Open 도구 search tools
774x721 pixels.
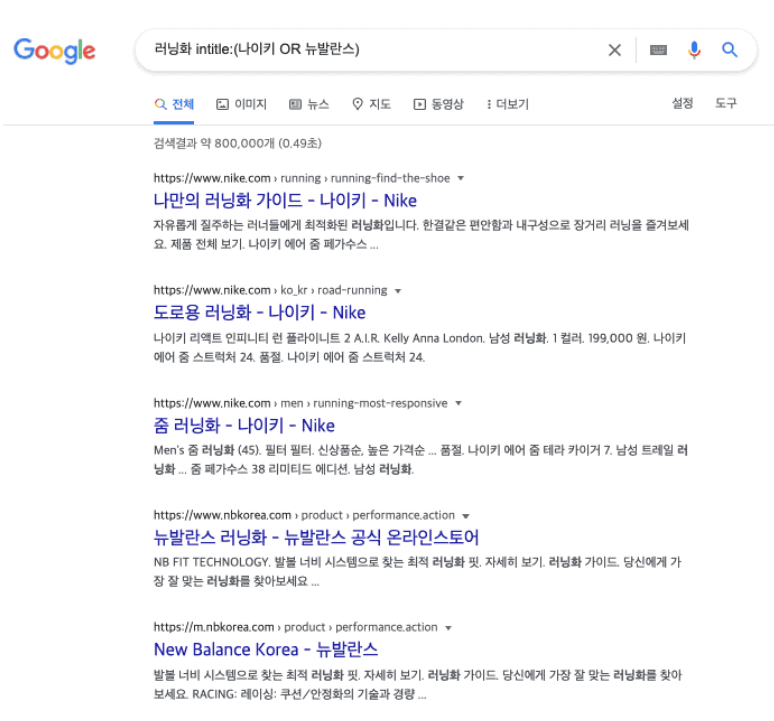point(726,103)
